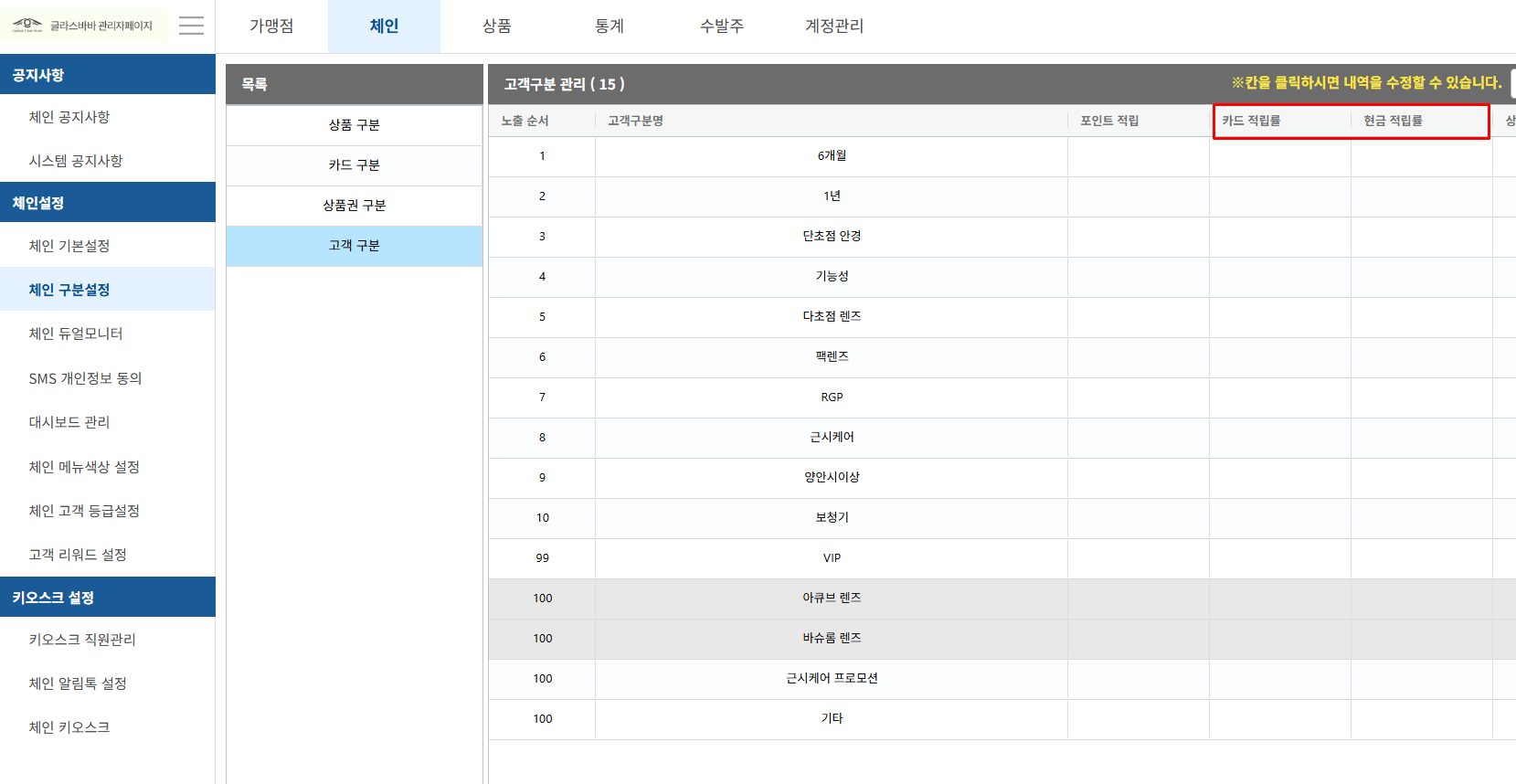Viewport: 1516px width, 784px height.
Task: Click the 글라스바바 logo icon
Action: click(x=27, y=25)
